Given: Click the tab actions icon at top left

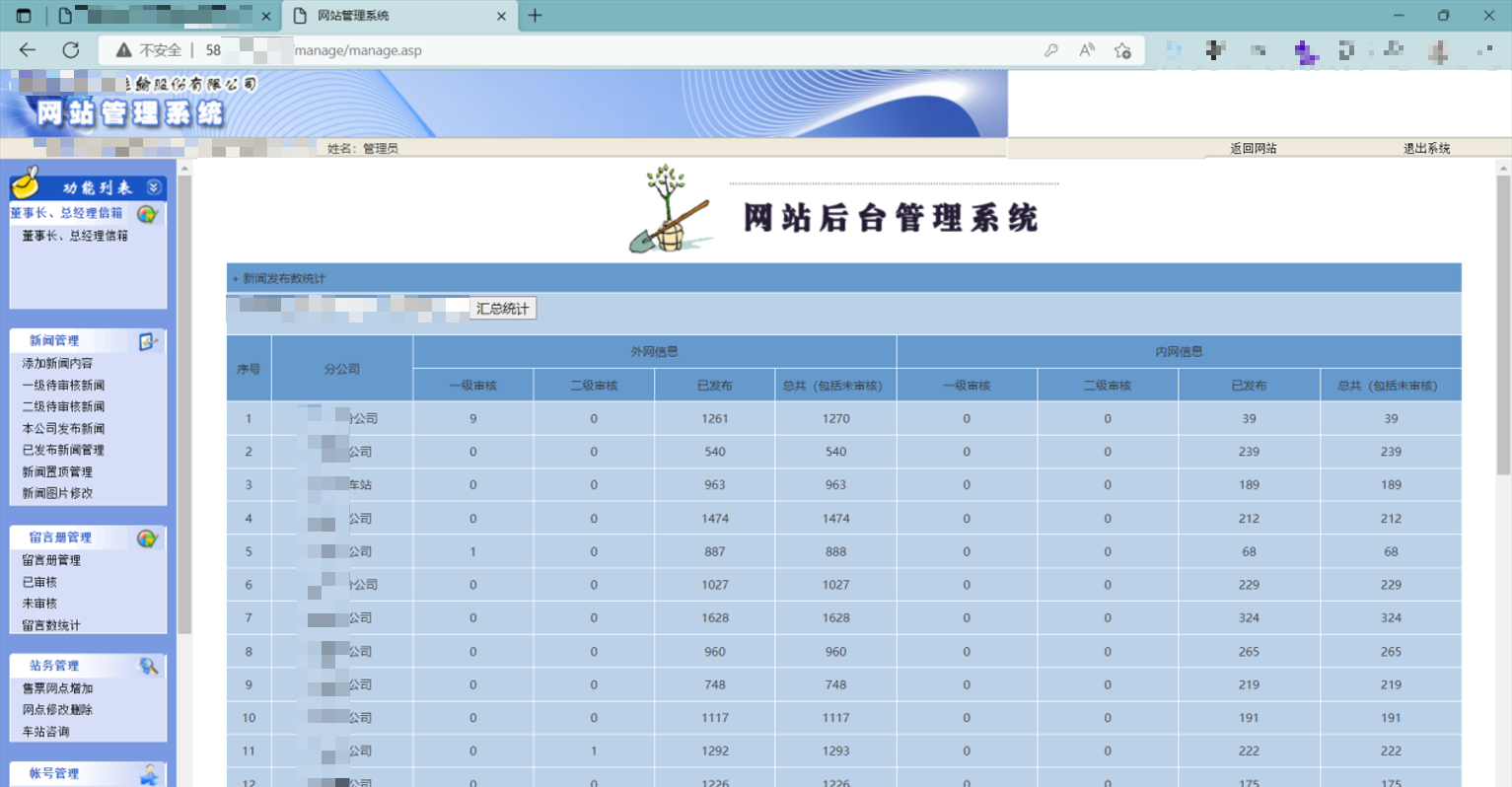Looking at the screenshot, I should coord(24,16).
